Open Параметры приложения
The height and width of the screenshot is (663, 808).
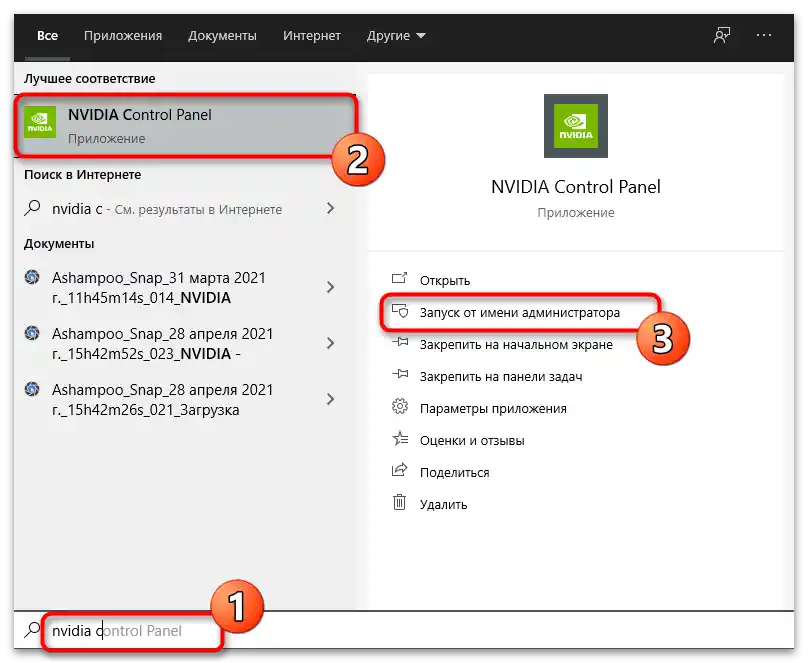[x=493, y=409]
